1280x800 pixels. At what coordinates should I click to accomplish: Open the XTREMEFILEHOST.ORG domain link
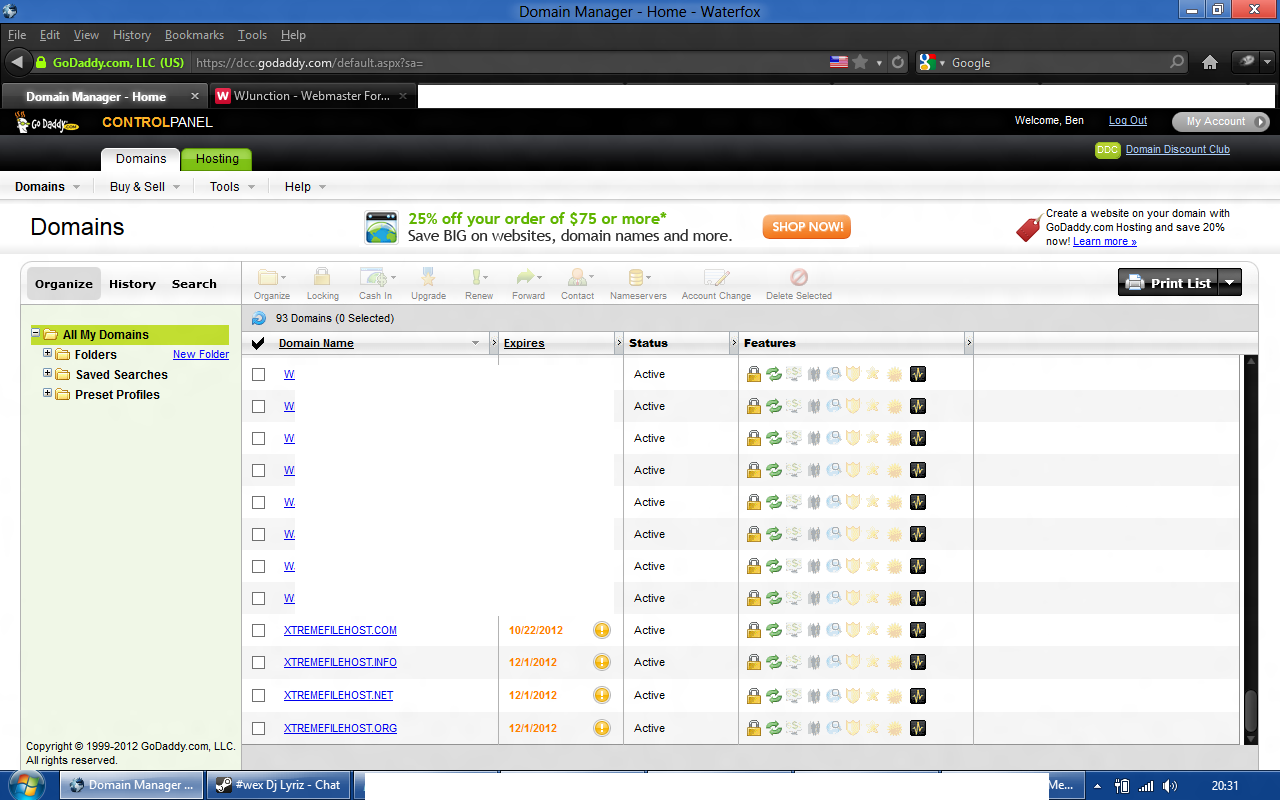click(x=340, y=728)
